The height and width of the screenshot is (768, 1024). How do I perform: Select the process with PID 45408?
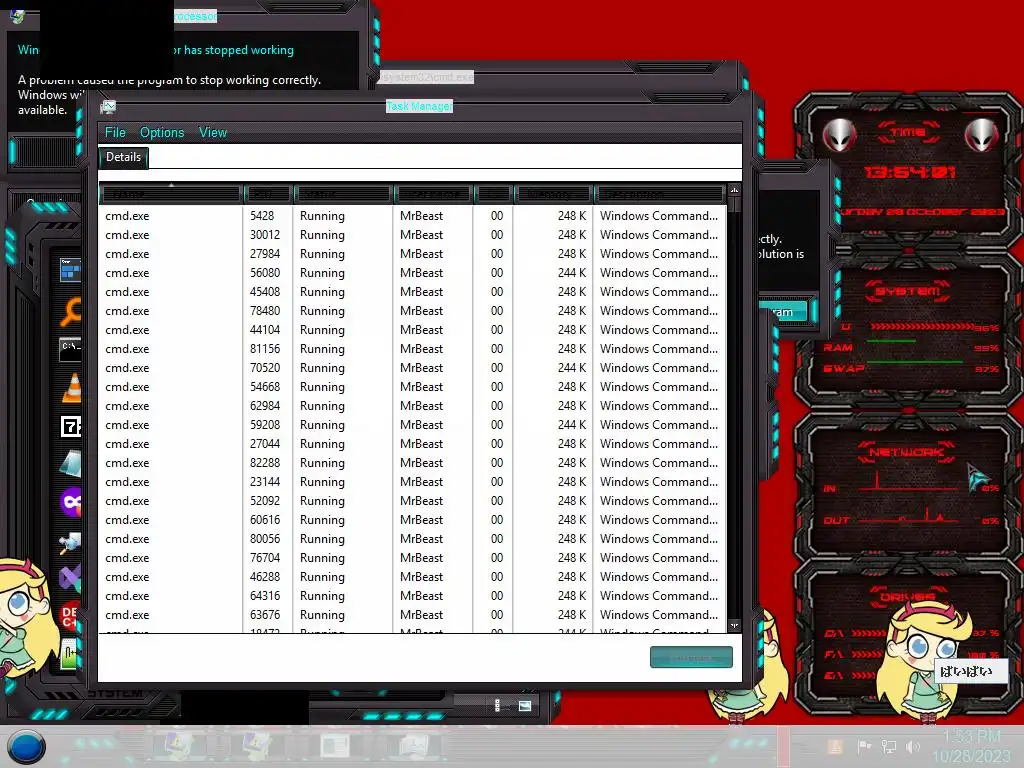pyautogui.click(x=412, y=291)
